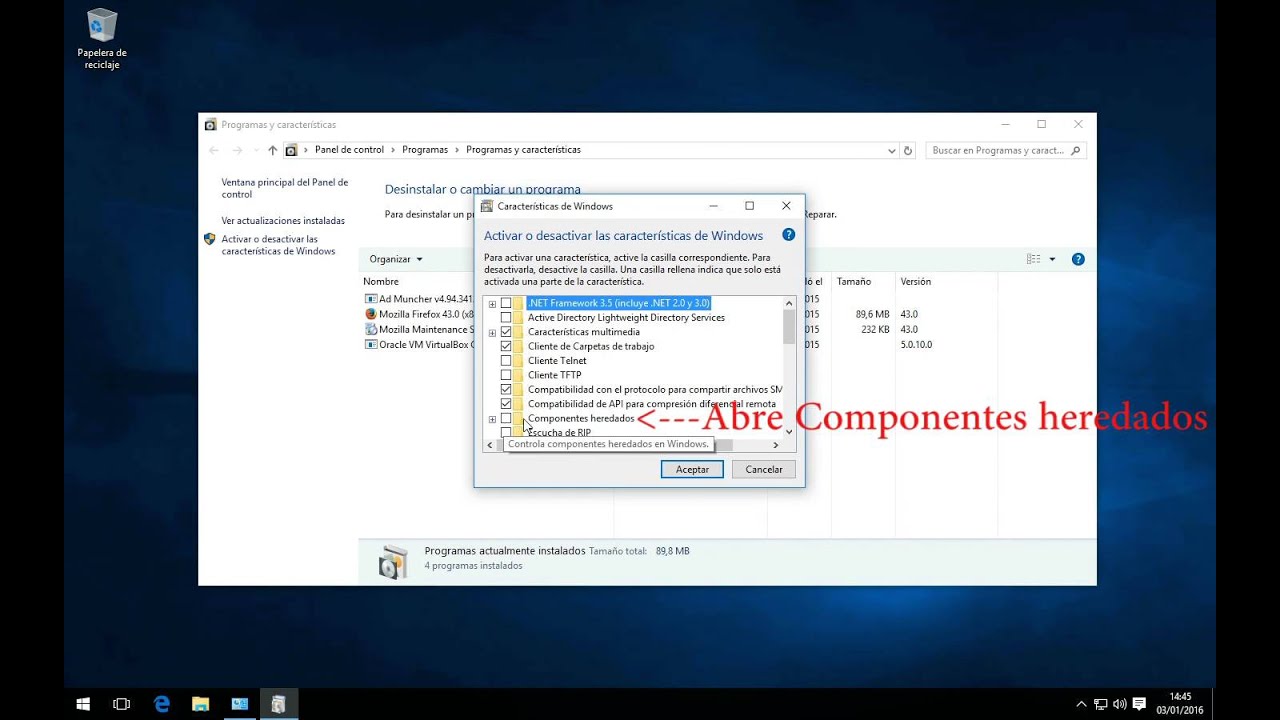Click the vertical scrollbar thumb in features list
Image resolution: width=1280 pixels, height=720 pixels.
click(789, 326)
